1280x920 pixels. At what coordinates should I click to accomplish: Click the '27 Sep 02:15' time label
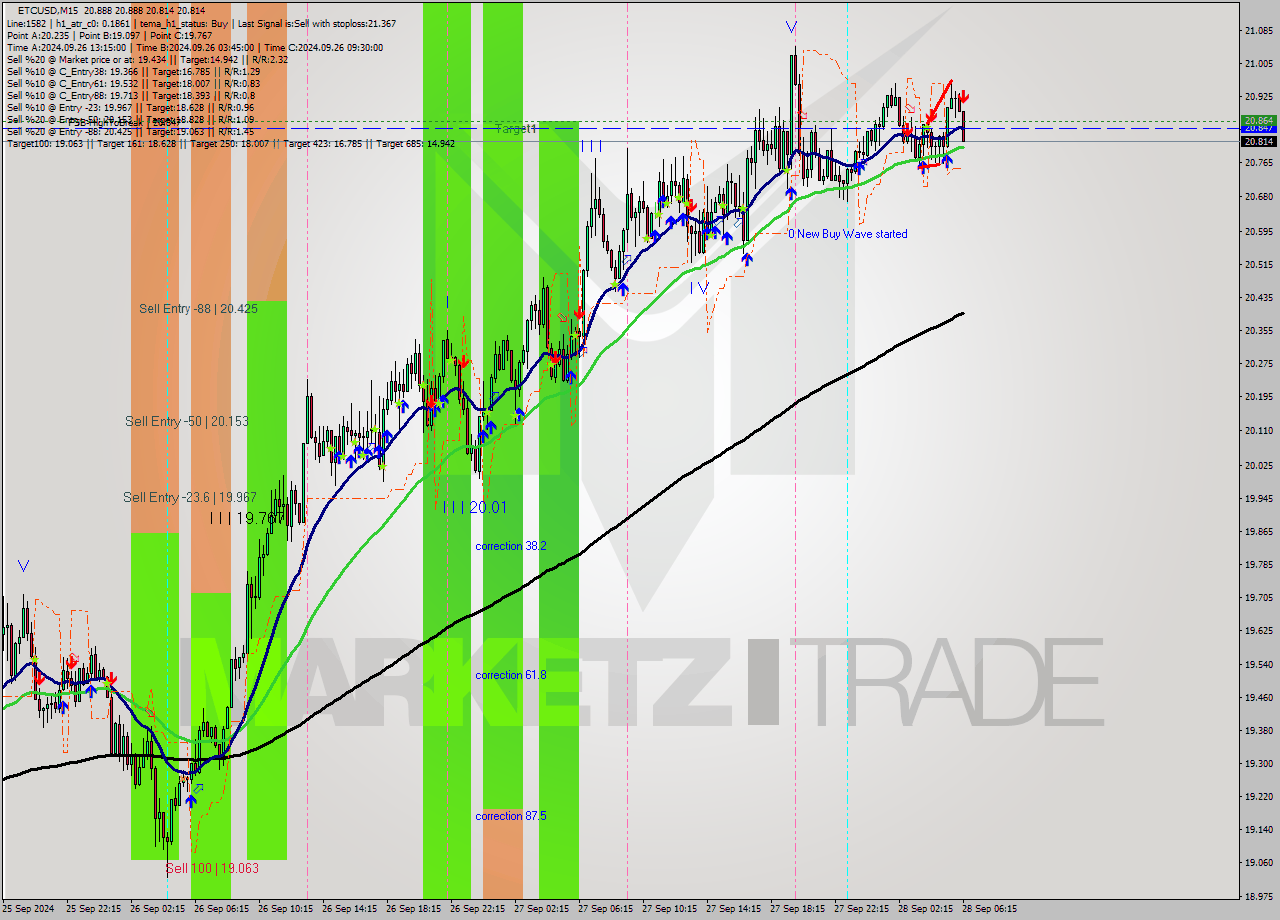pyautogui.click(x=541, y=909)
